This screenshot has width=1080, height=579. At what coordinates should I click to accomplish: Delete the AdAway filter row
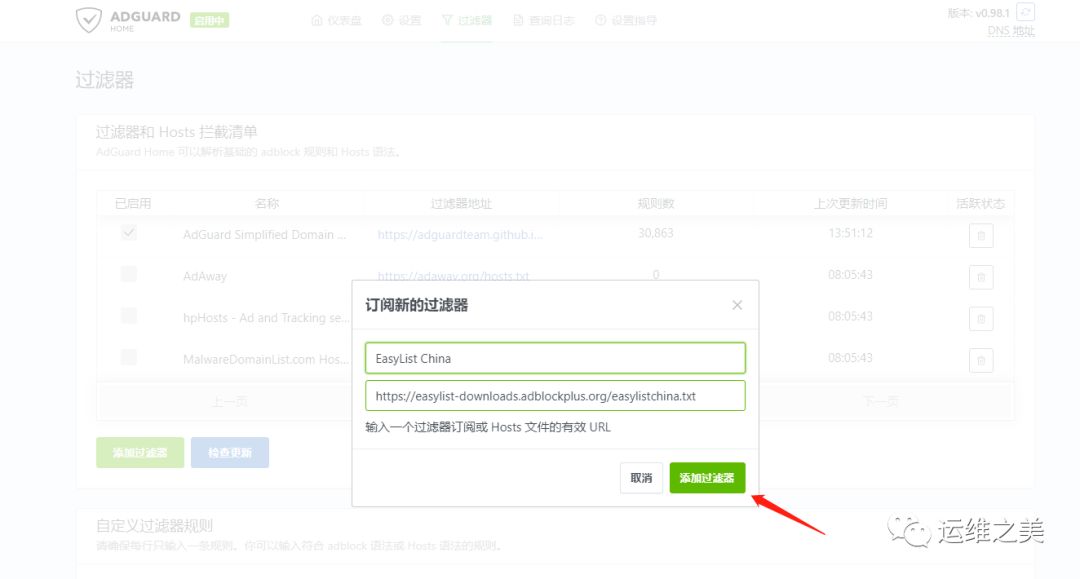tap(981, 277)
